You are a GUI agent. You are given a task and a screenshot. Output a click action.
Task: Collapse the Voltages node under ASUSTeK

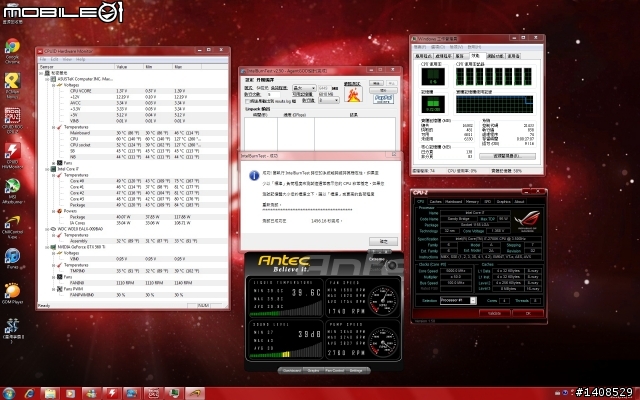click(x=53, y=85)
